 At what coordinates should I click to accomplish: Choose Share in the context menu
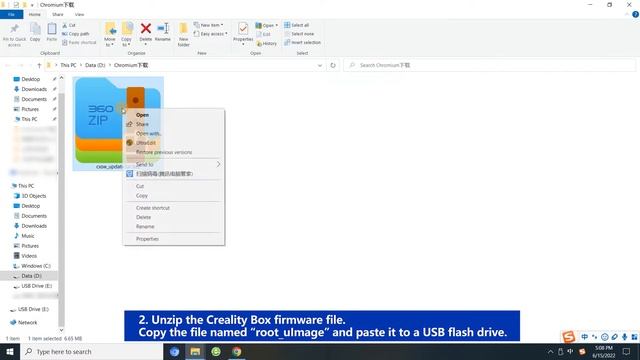173,124
